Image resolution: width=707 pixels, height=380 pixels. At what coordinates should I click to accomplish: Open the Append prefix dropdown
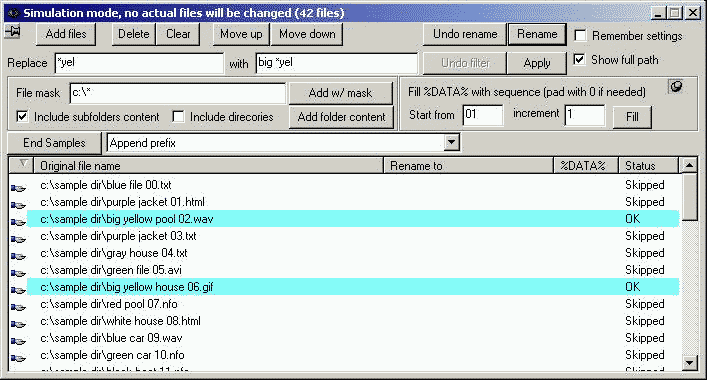coord(451,143)
